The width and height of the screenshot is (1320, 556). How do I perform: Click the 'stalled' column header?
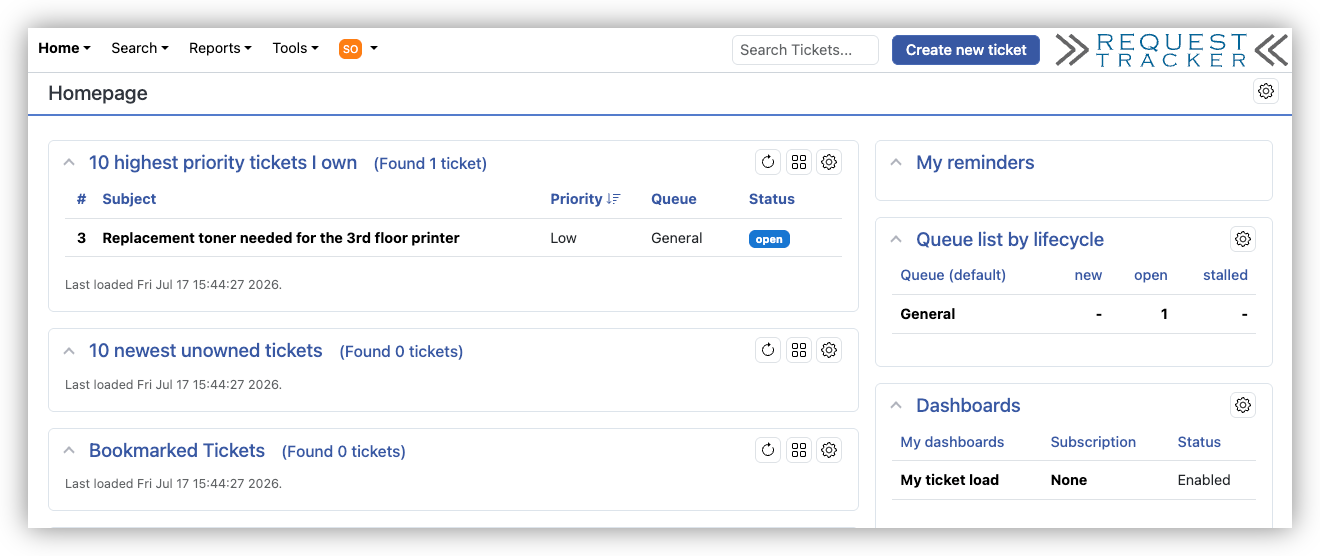coord(1225,275)
